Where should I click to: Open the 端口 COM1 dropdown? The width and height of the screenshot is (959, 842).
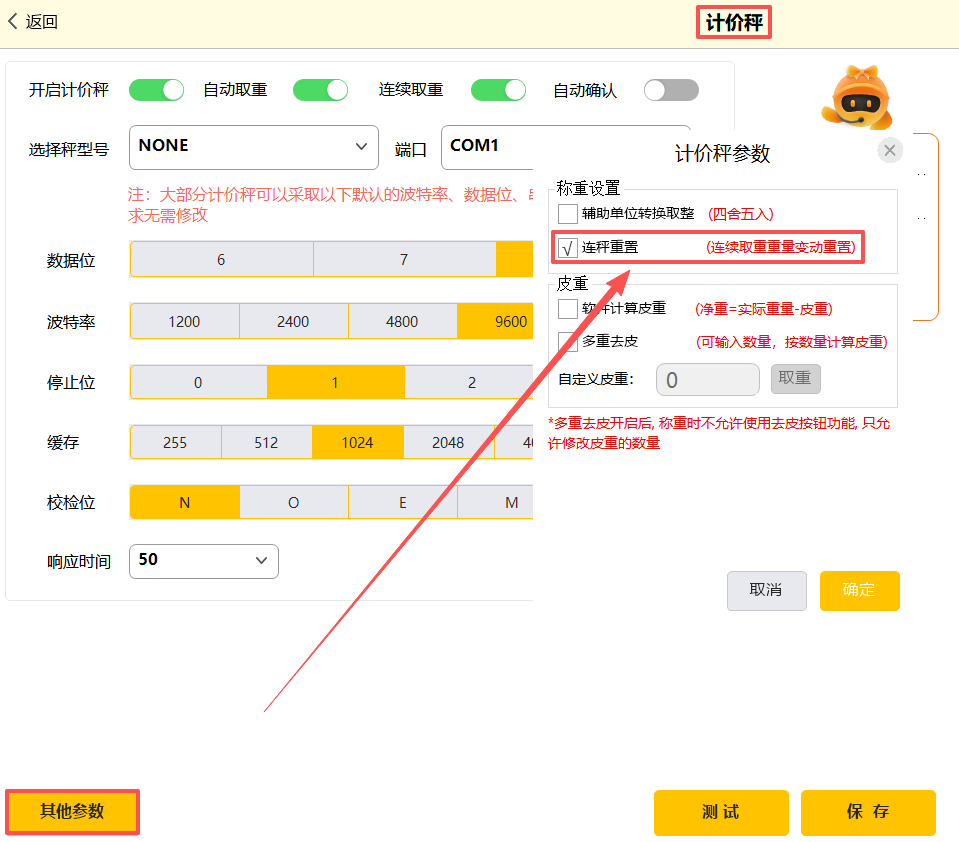click(x=488, y=147)
